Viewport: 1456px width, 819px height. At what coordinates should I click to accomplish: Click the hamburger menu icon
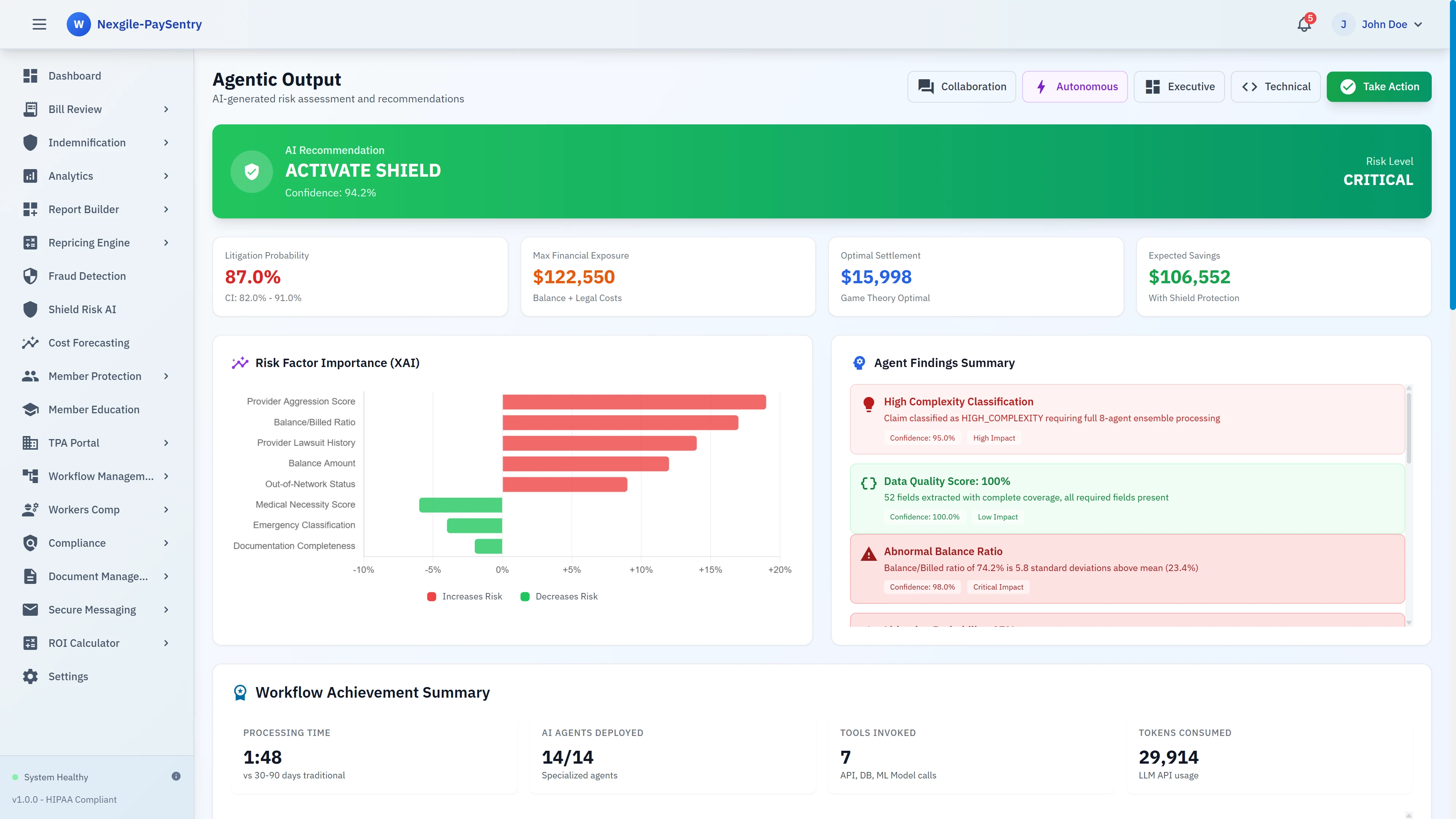(39, 24)
